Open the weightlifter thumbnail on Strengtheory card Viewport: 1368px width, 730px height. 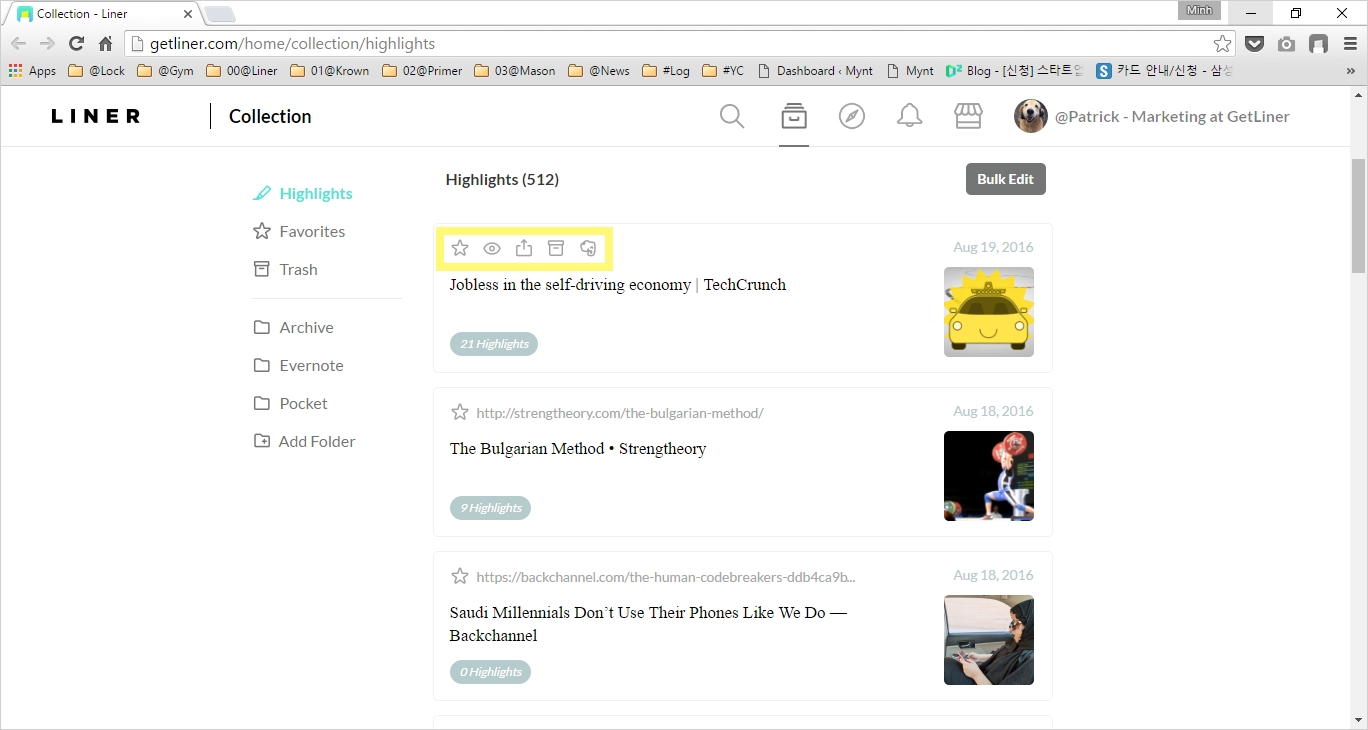point(988,476)
